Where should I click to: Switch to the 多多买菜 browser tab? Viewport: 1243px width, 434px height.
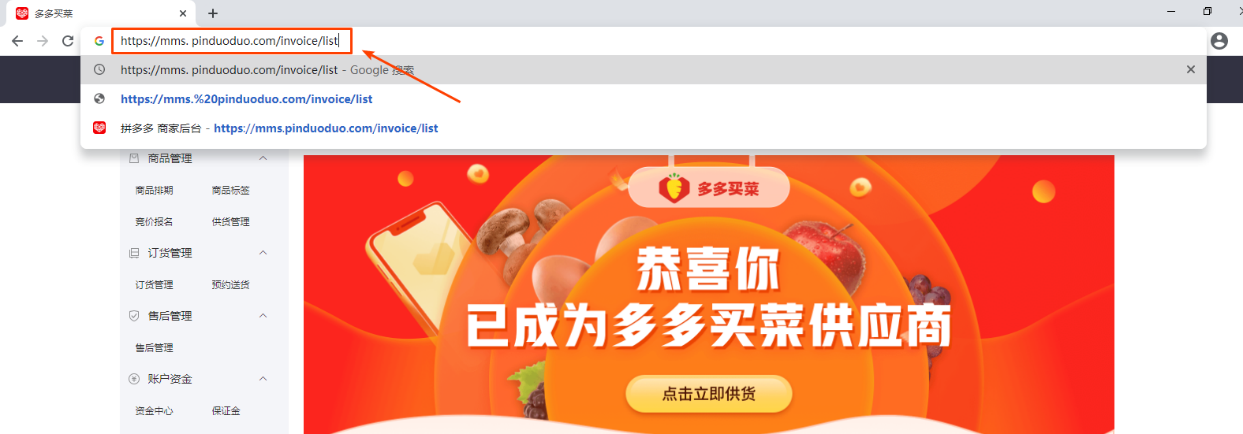[100, 13]
